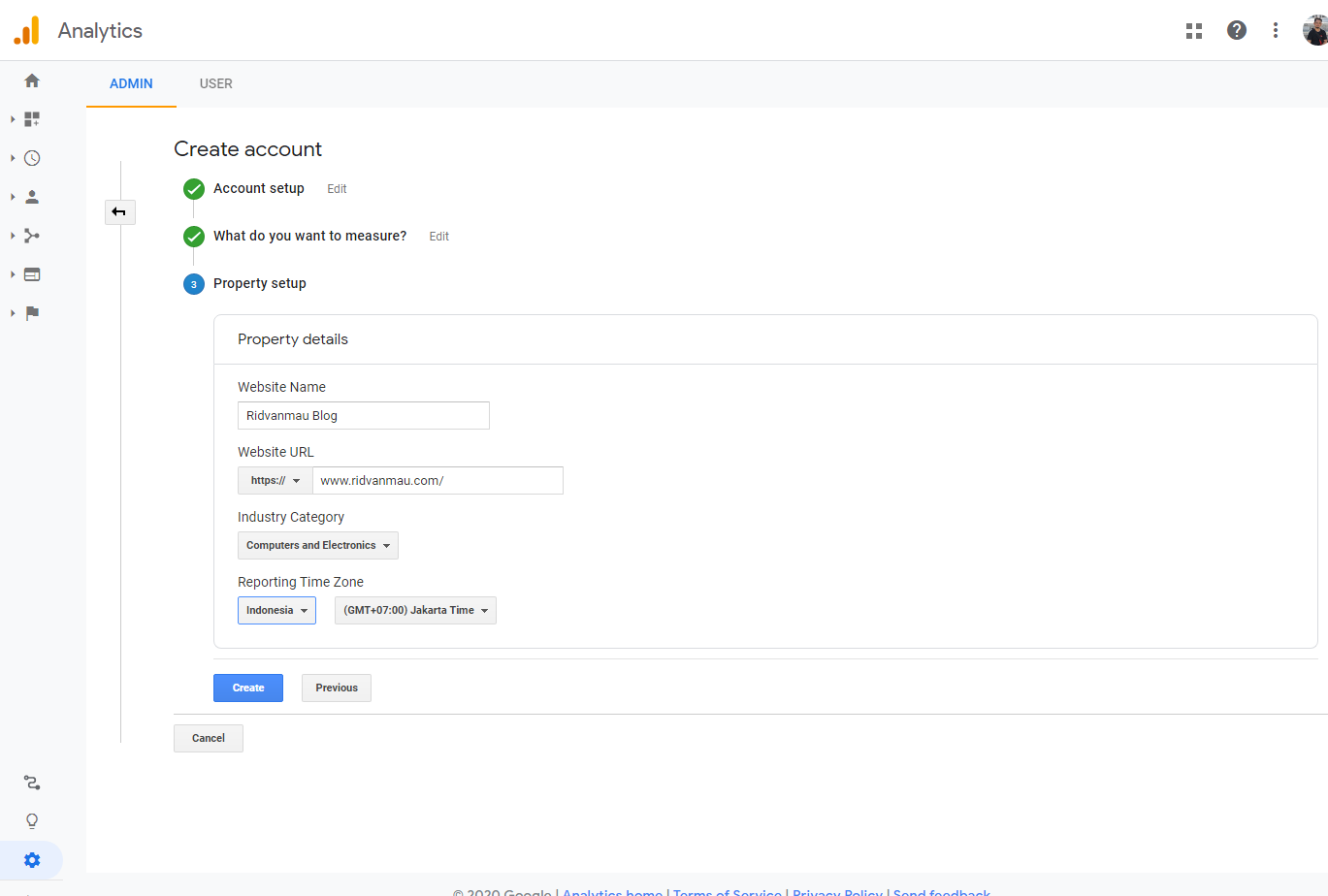Image resolution: width=1328 pixels, height=896 pixels.
Task: Open Conversions flag icon in sidebar
Action: [32, 313]
